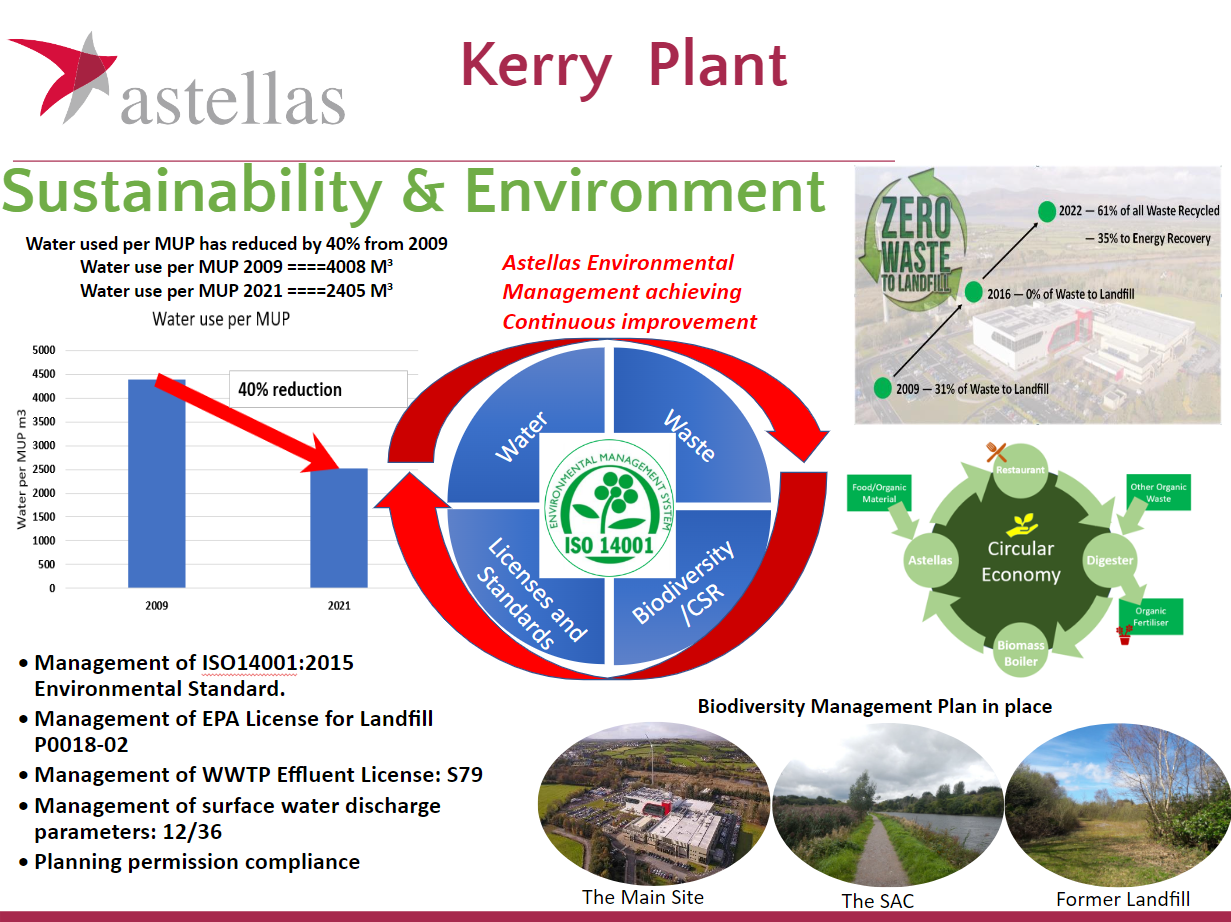This screenshot has height=922, width=1231.
Task: Click the red plant pot icon
Action: tap(1124, 634)
